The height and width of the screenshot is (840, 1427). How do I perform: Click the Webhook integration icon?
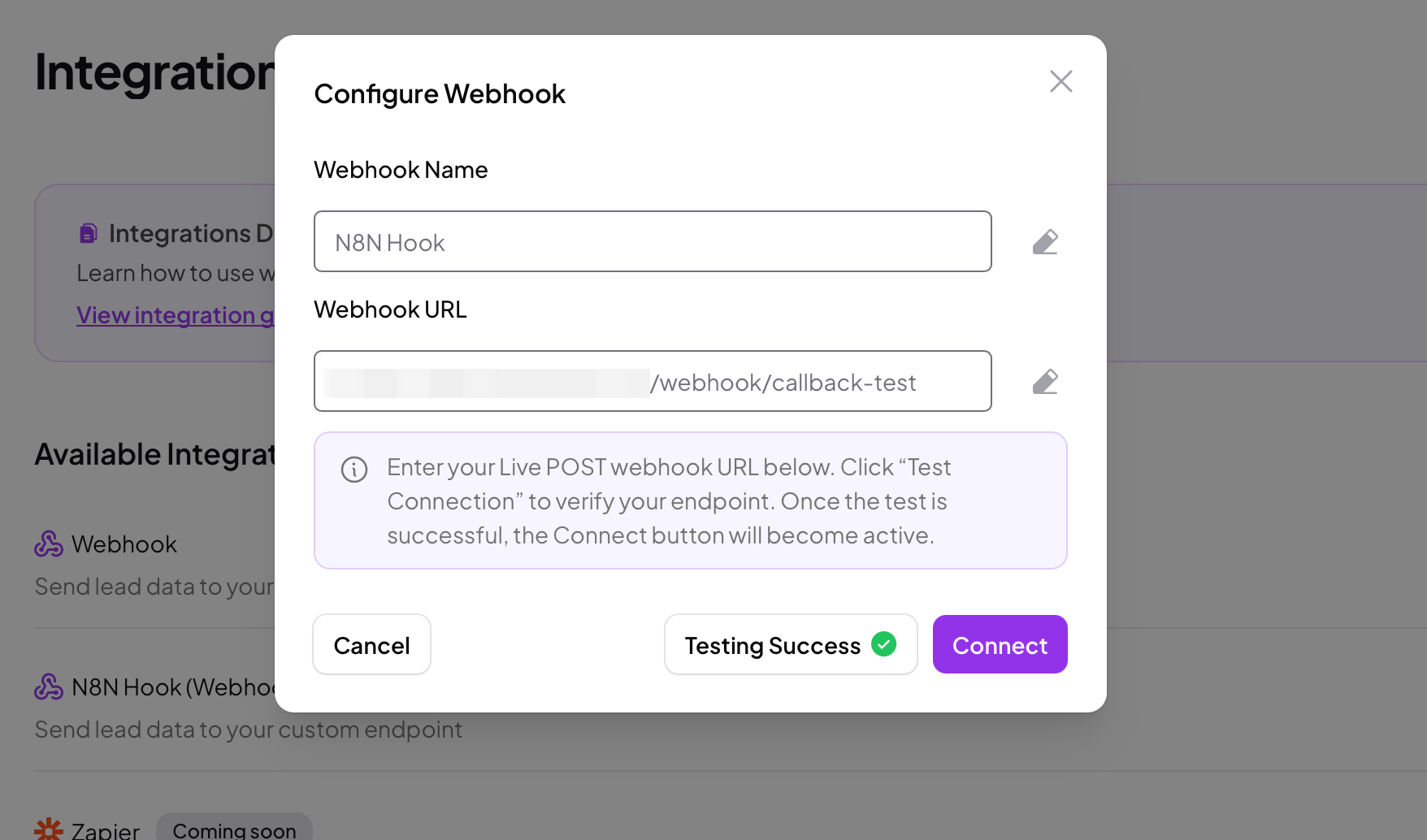[x=49, y=544]
